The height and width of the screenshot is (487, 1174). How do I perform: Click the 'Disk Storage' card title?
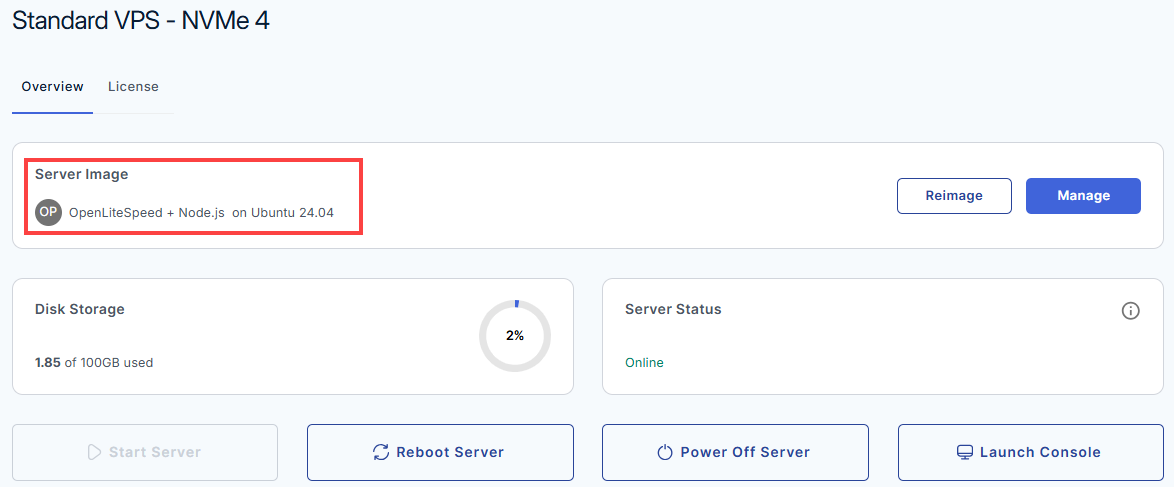point(80,309)
